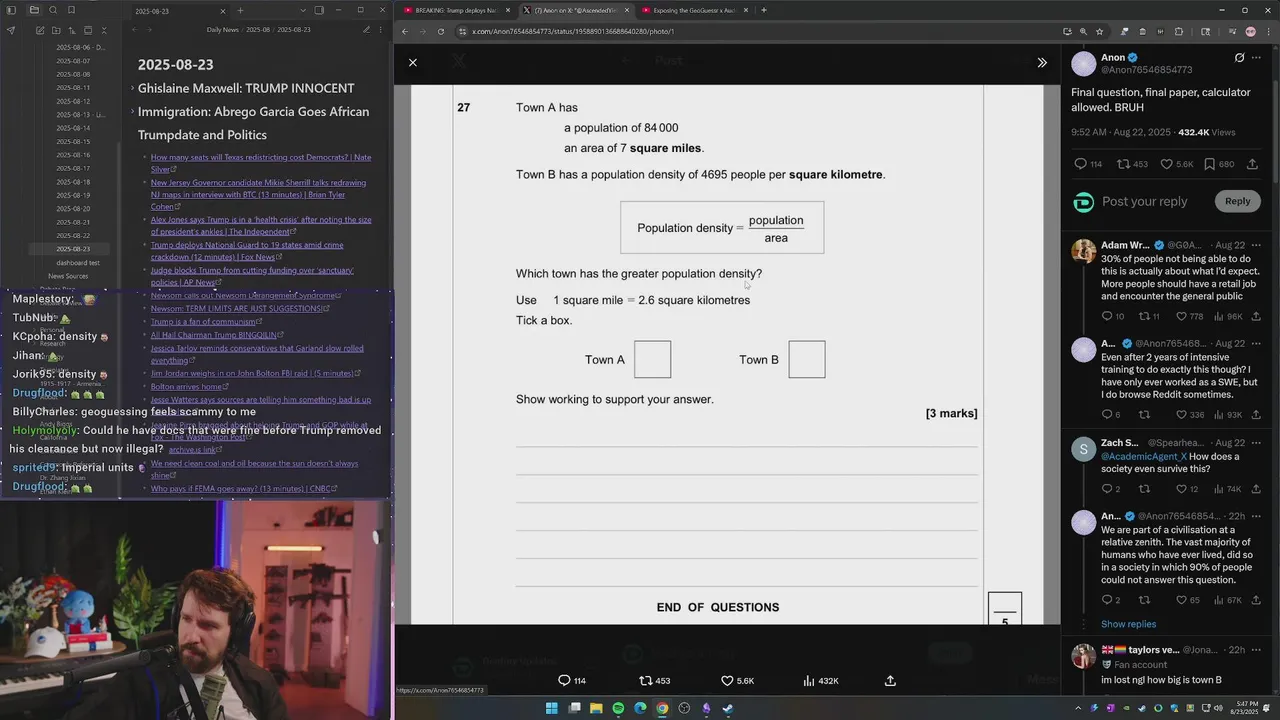The height and width of the screenshot is (720, 1280).
Task: Toggle Obsidian right sidebar
Action: [319, 10]
